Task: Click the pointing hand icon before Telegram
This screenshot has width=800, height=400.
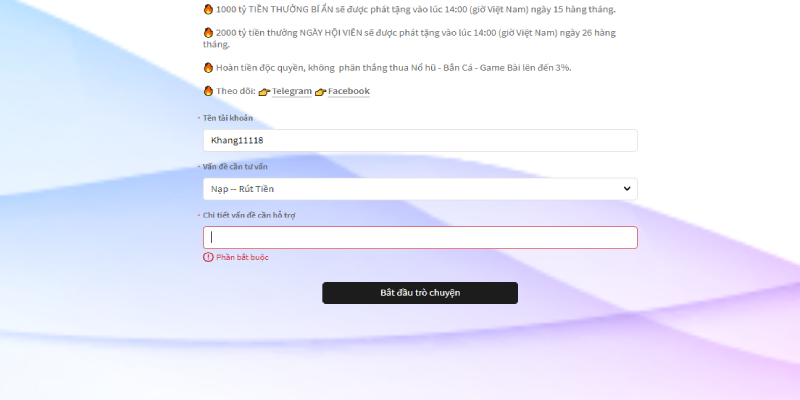Action: 264,92
